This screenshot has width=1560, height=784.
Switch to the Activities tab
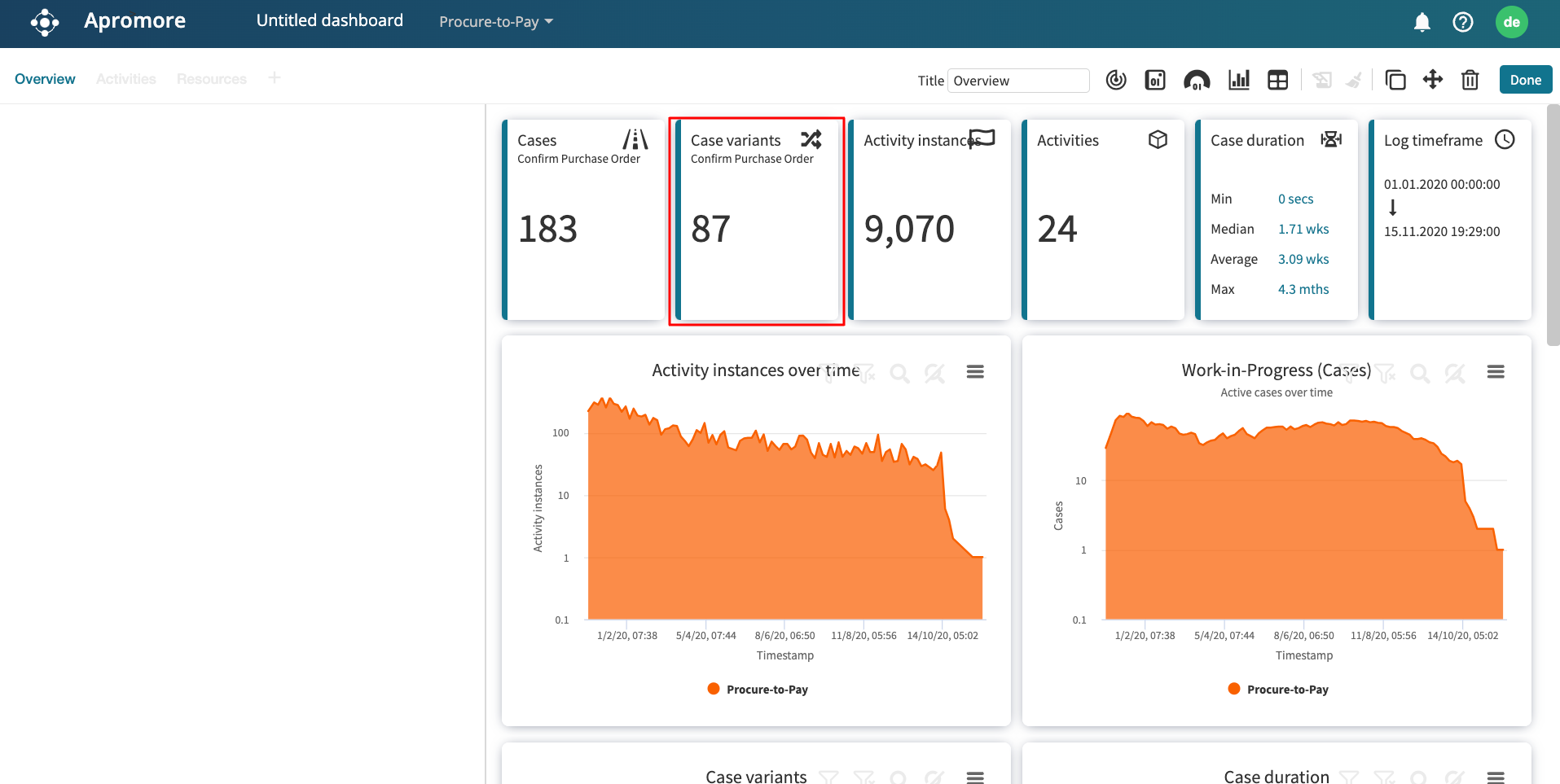tap(125, 79)
